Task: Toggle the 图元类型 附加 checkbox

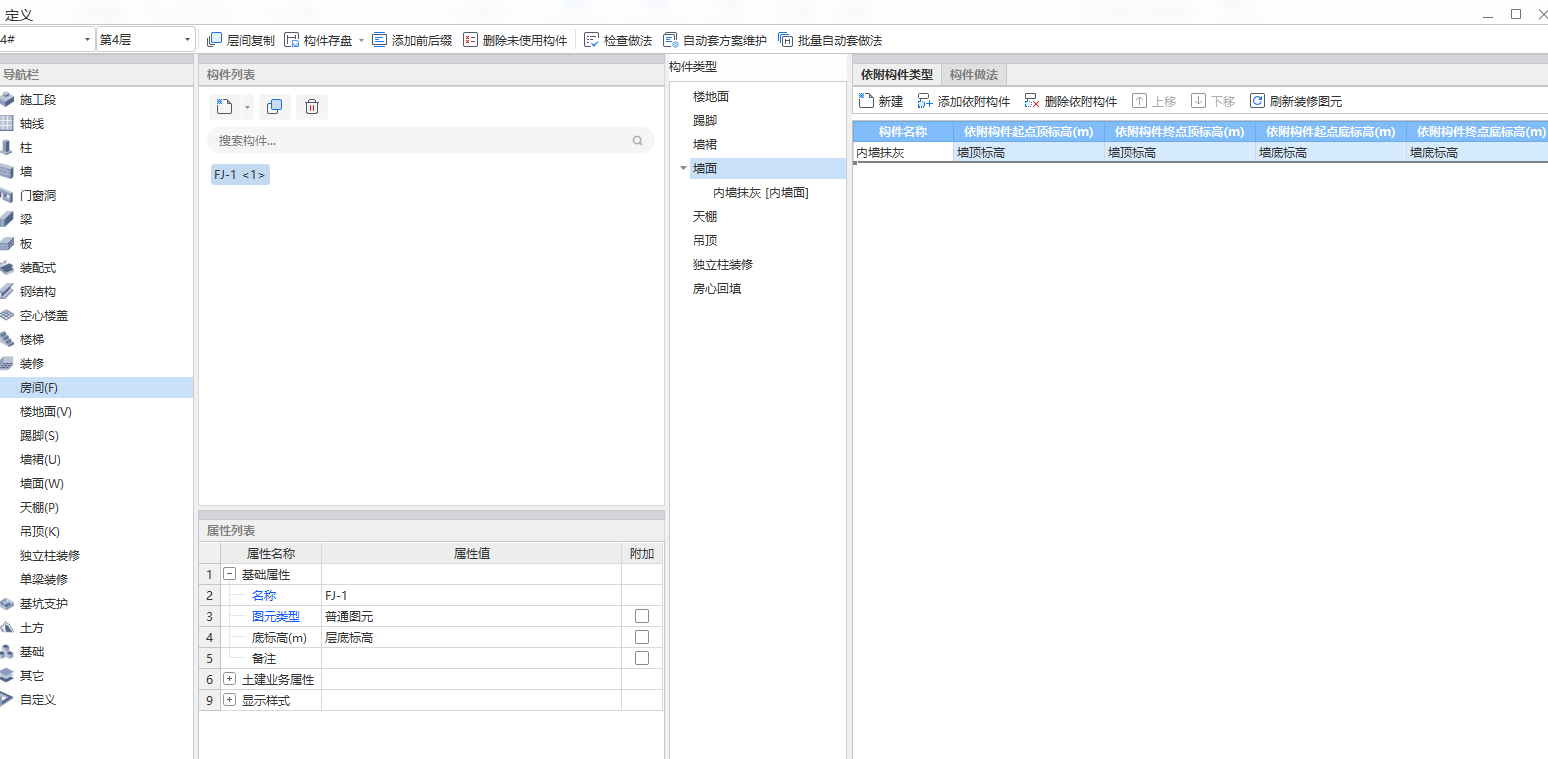Action: point(642,616)
